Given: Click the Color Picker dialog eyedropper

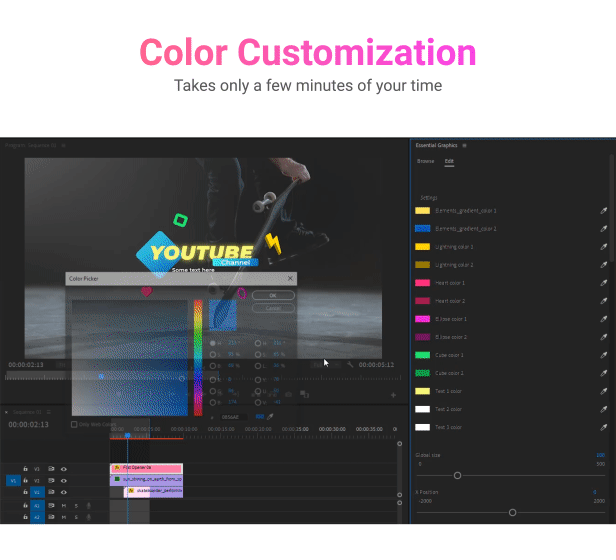Looking at the screenshot, I should (270, 416).
